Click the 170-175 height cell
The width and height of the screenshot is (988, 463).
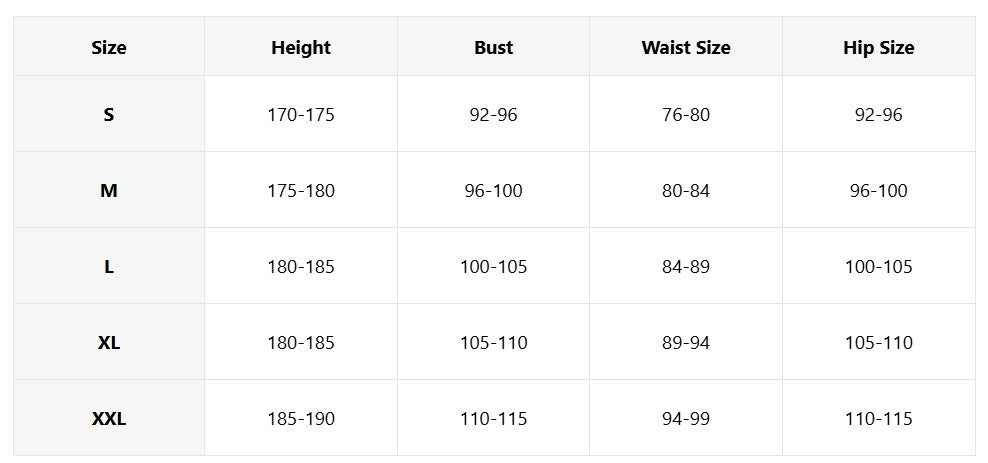coord(301,115)
